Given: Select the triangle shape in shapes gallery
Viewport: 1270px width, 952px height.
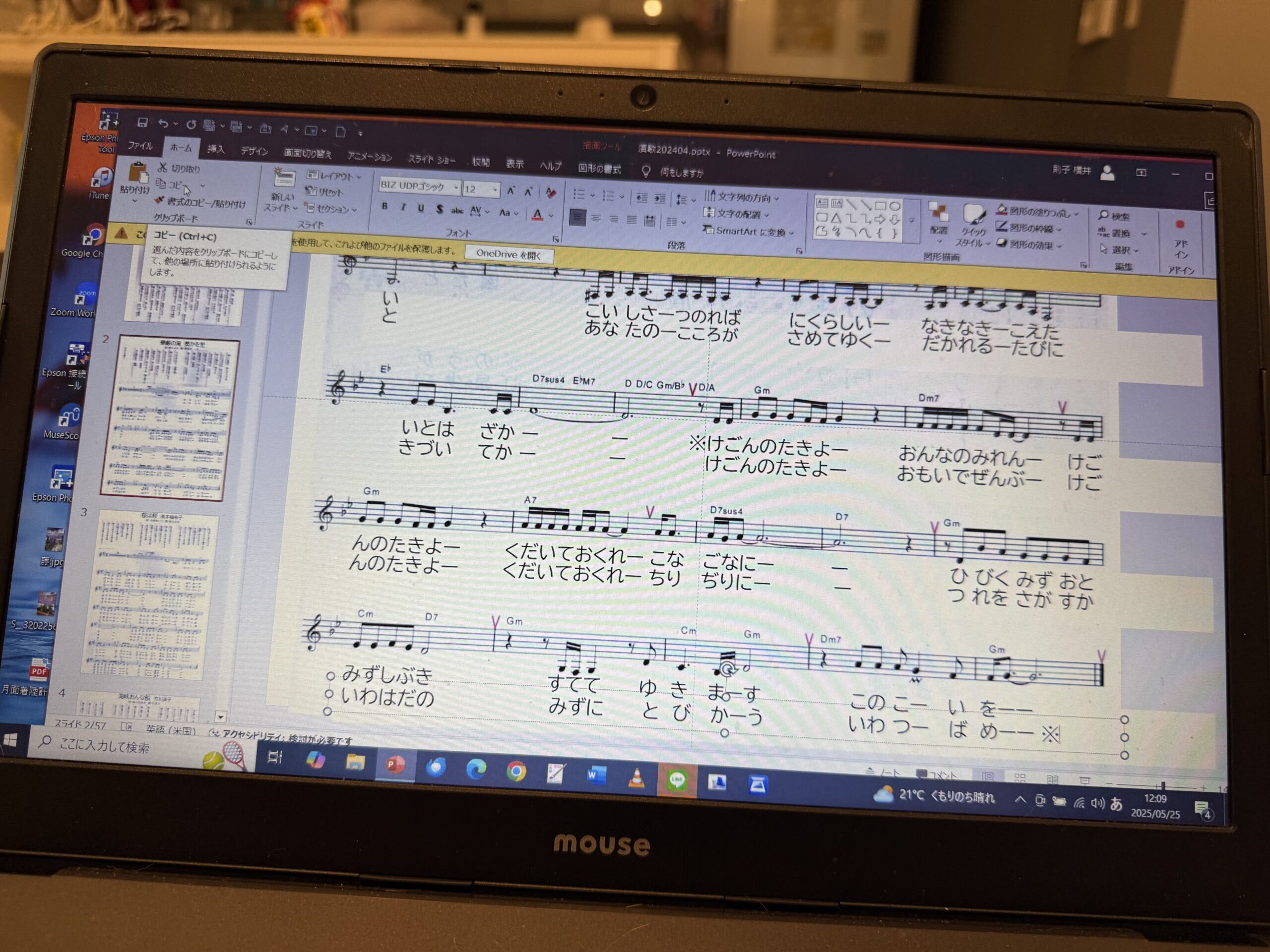Looking at the screenshot, I should 836,218.
